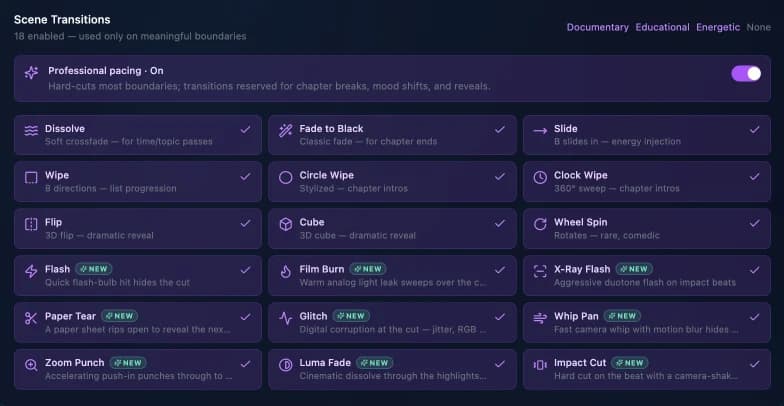This screenshot has height=406, width=784.
Task: Uncheck the Slide transition checkmark
Action: [754, 130]
